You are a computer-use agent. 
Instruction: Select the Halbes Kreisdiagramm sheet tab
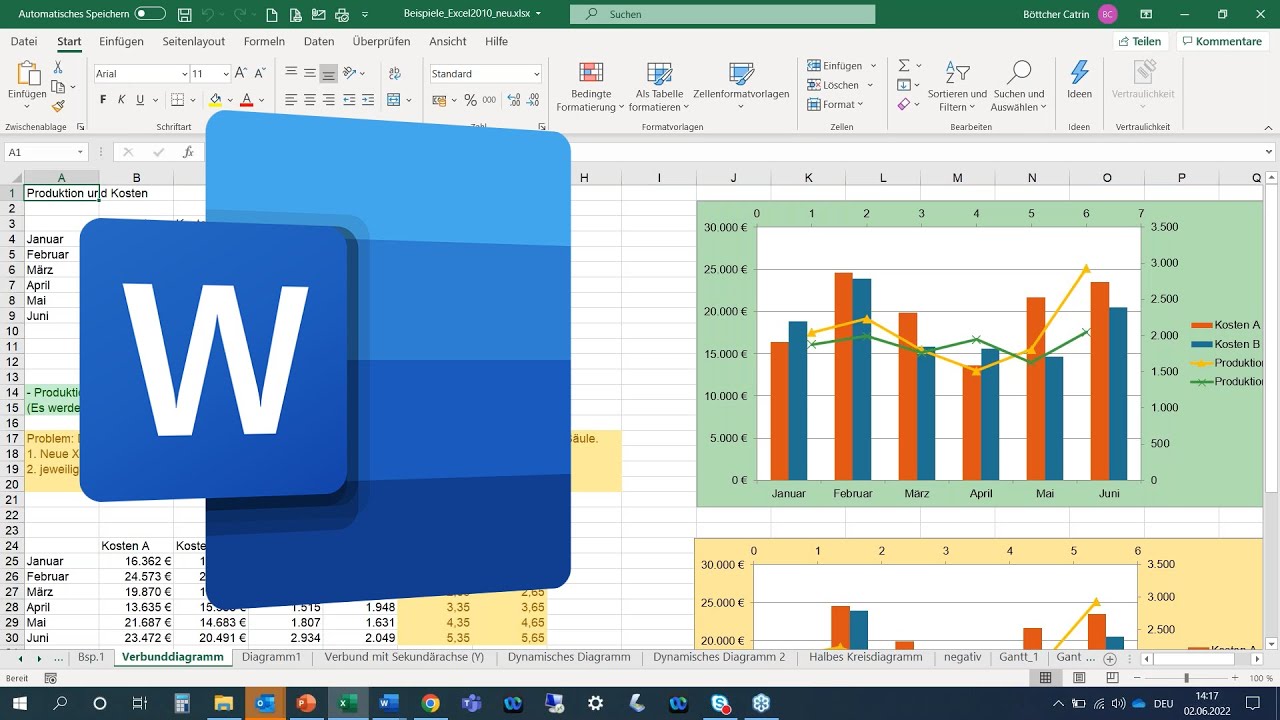click(x=865, y=657)
